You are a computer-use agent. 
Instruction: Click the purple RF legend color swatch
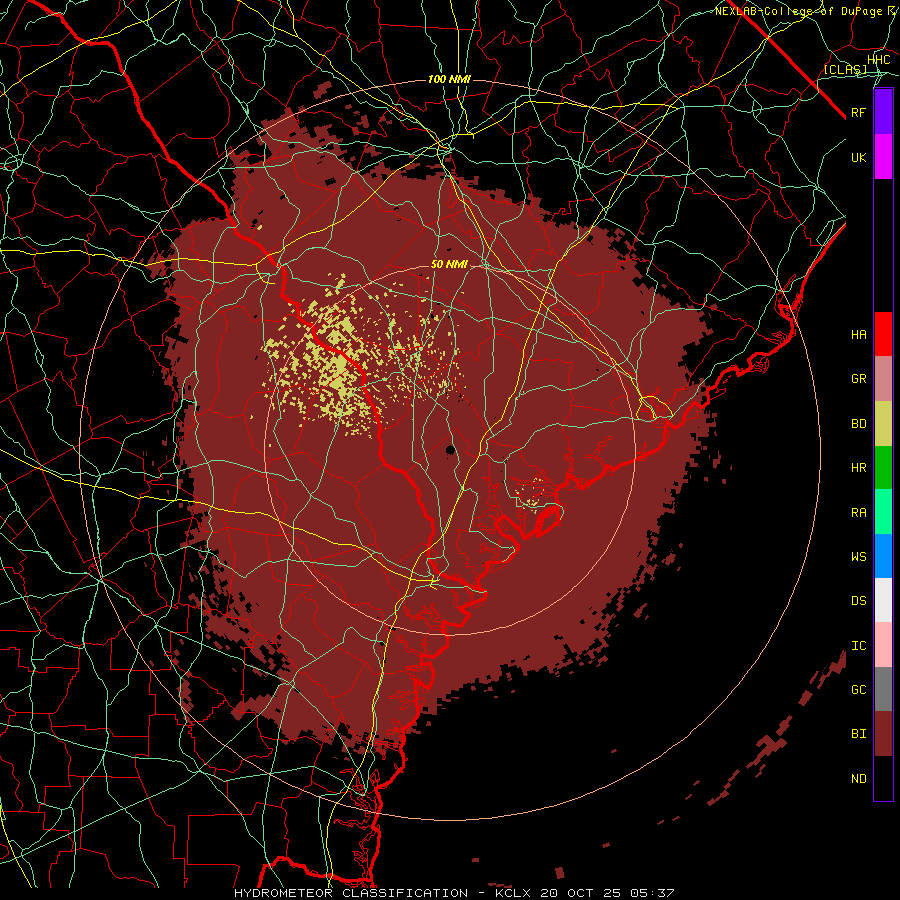point(883,112)
